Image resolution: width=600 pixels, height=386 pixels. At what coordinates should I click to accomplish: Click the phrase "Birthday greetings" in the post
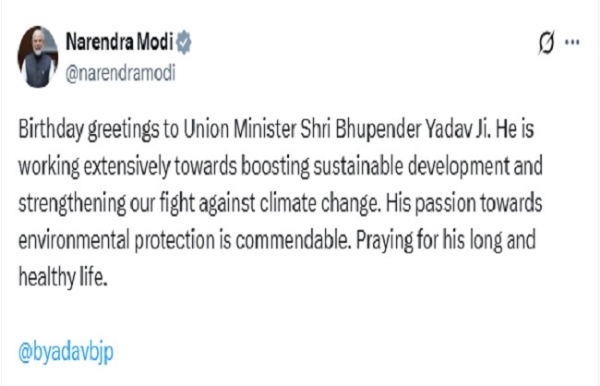click(x=88, y=130)
